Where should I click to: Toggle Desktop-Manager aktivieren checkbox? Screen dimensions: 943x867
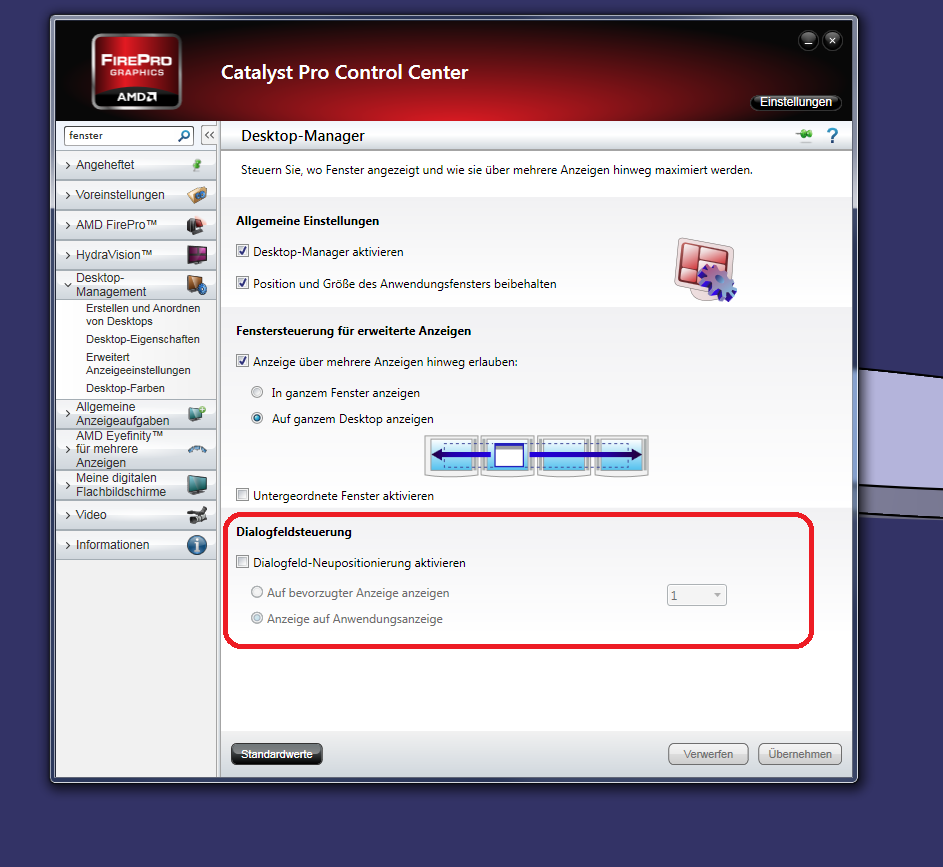coord(242,251)
